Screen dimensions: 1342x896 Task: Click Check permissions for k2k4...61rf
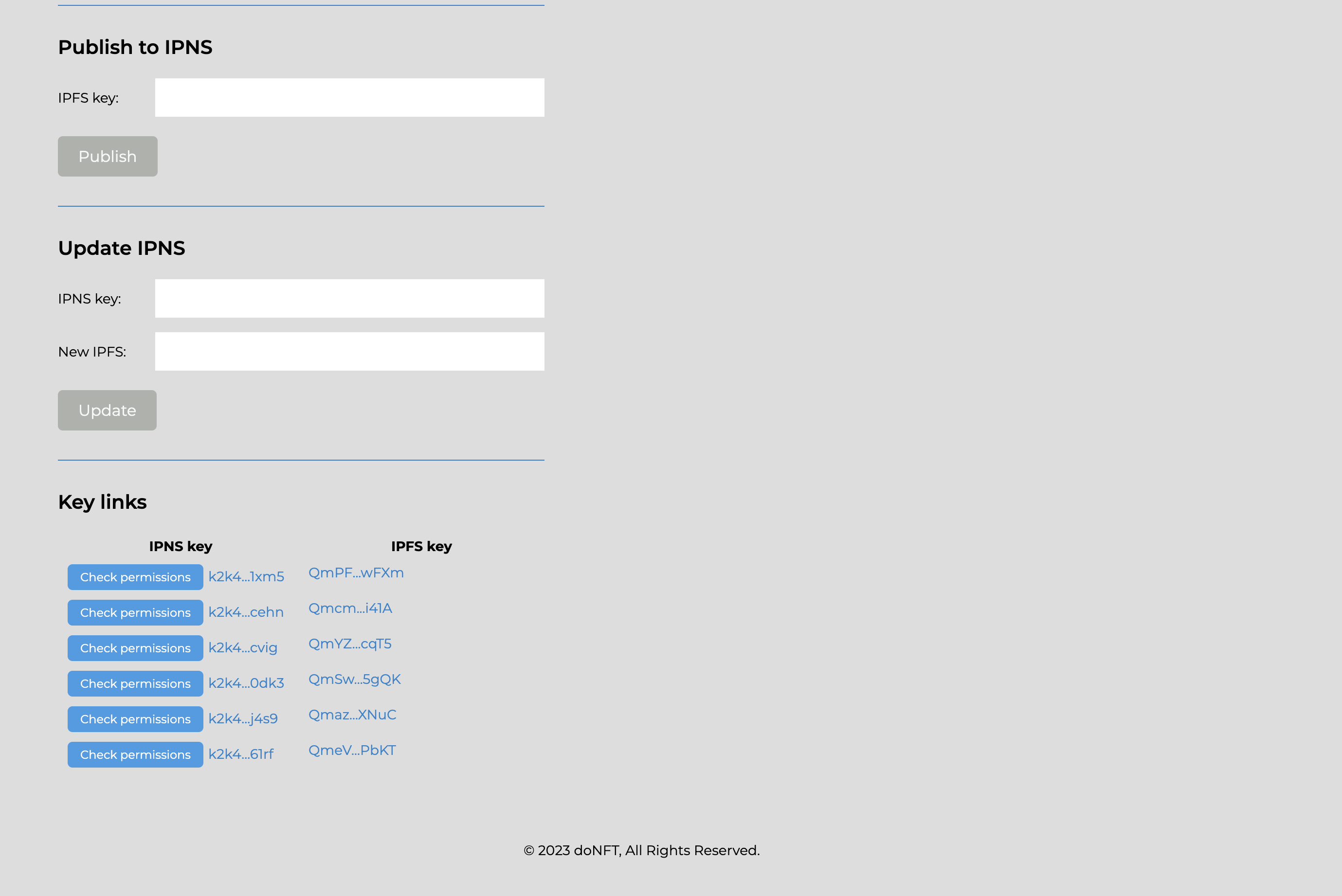click(135, 754)
